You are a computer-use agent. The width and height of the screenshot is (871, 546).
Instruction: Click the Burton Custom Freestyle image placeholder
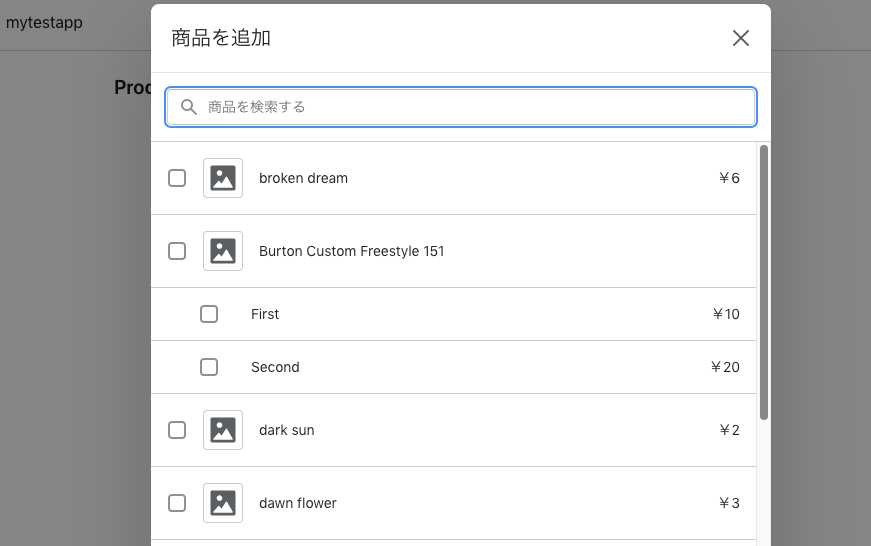coord(223,251)
